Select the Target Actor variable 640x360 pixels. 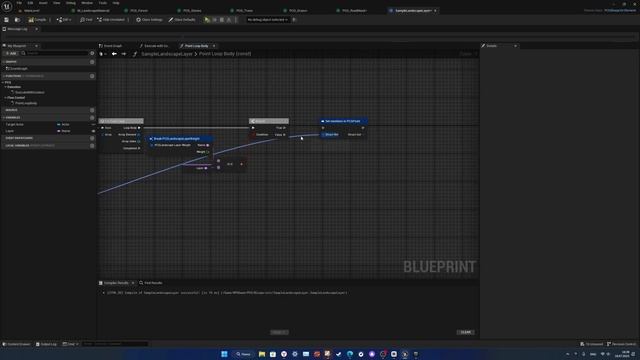pos(15,124)
